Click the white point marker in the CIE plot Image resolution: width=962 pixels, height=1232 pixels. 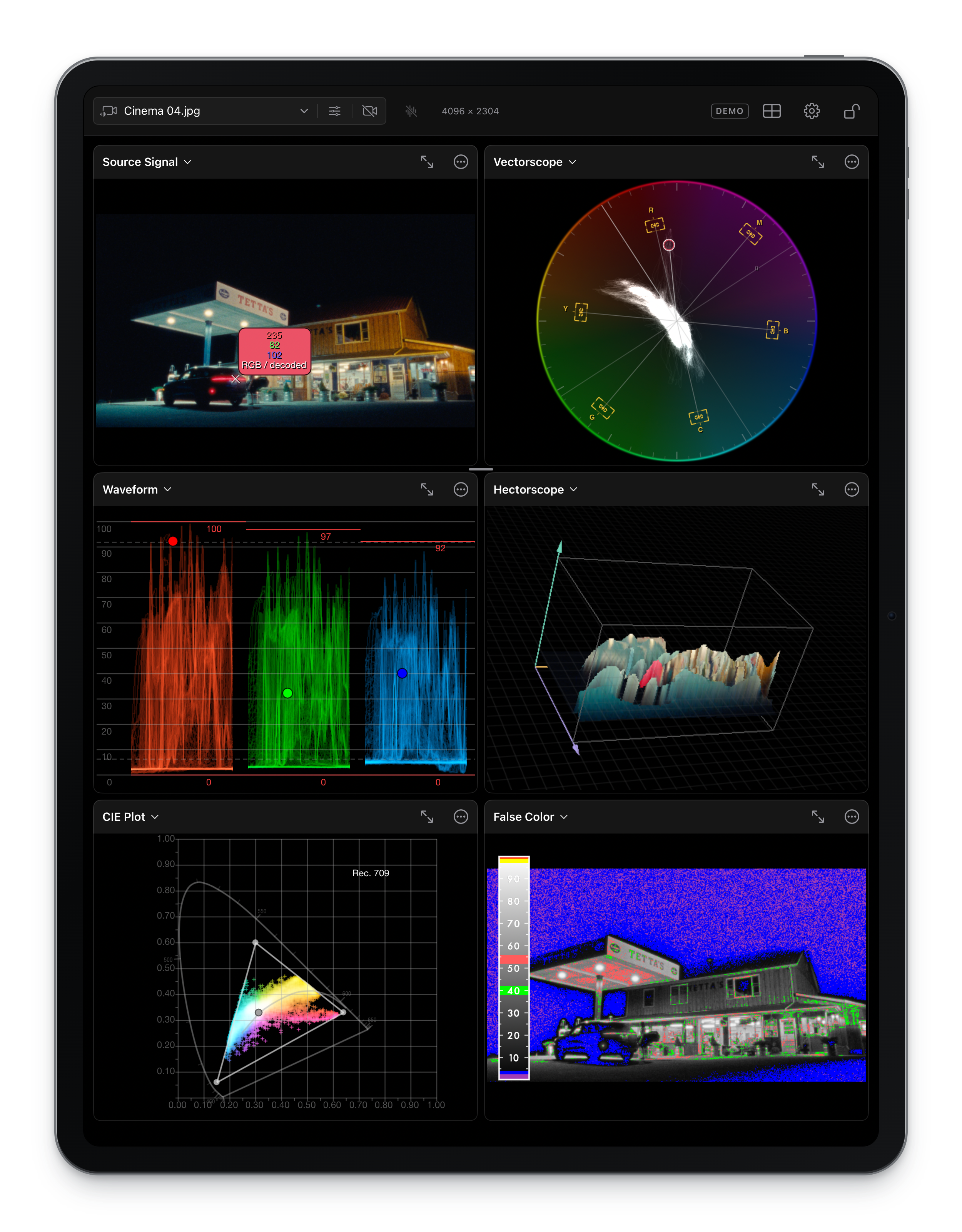pyautogui.click(x=258, y=1013)
